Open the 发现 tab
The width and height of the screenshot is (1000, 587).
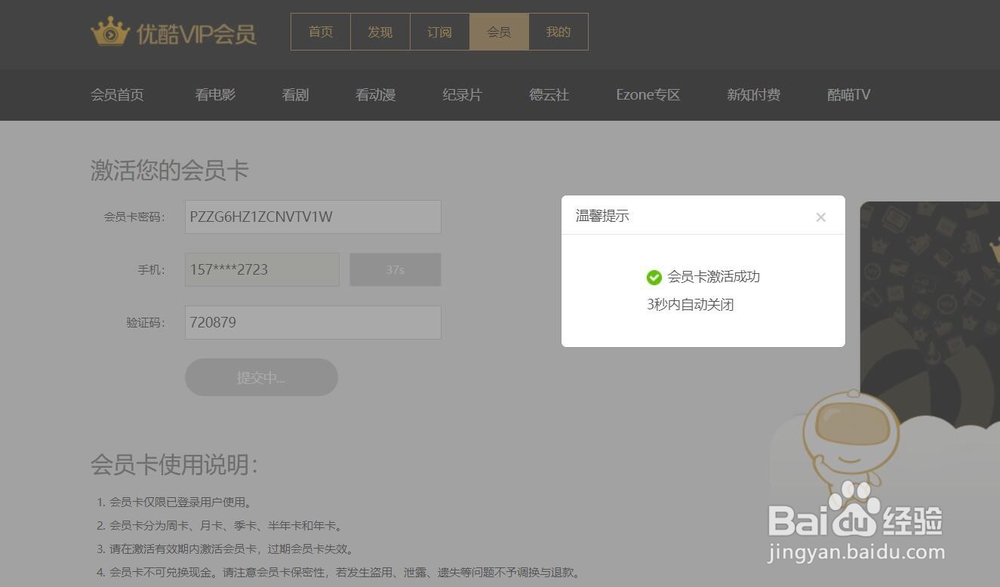pos(380,32)
